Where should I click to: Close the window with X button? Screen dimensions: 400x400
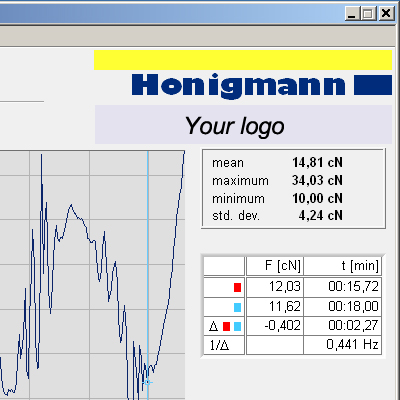pyautogui.click(x=386, y=14)
